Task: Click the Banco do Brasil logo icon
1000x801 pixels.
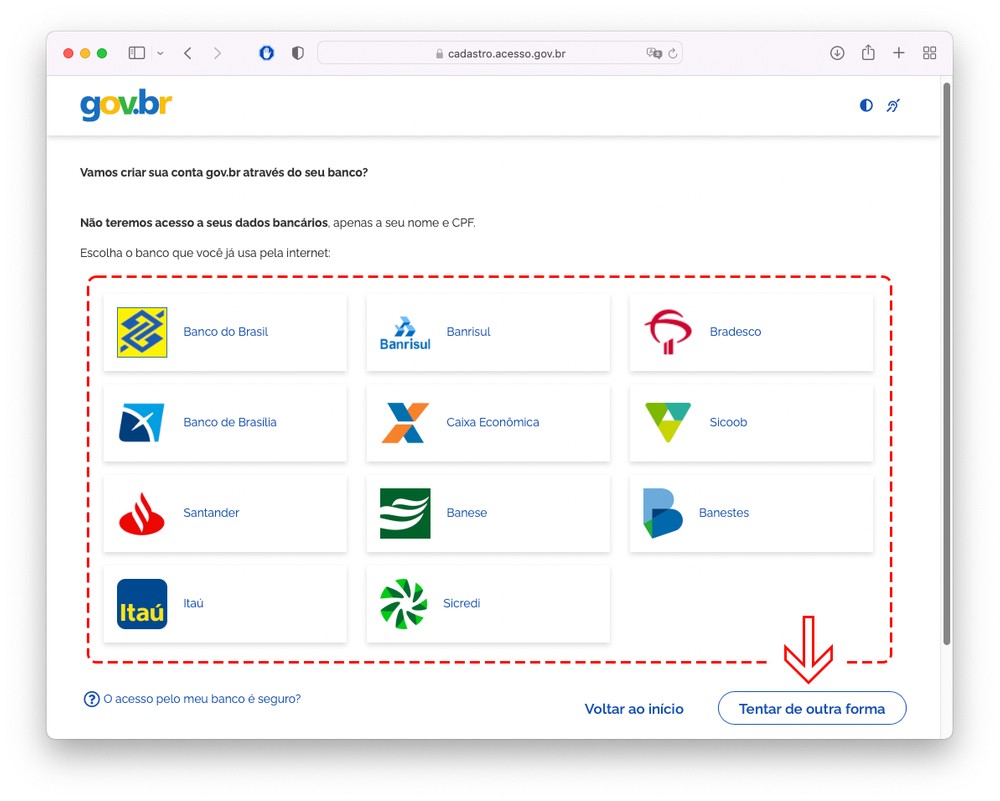Action: pyautogui.click(x=142, y=332)
